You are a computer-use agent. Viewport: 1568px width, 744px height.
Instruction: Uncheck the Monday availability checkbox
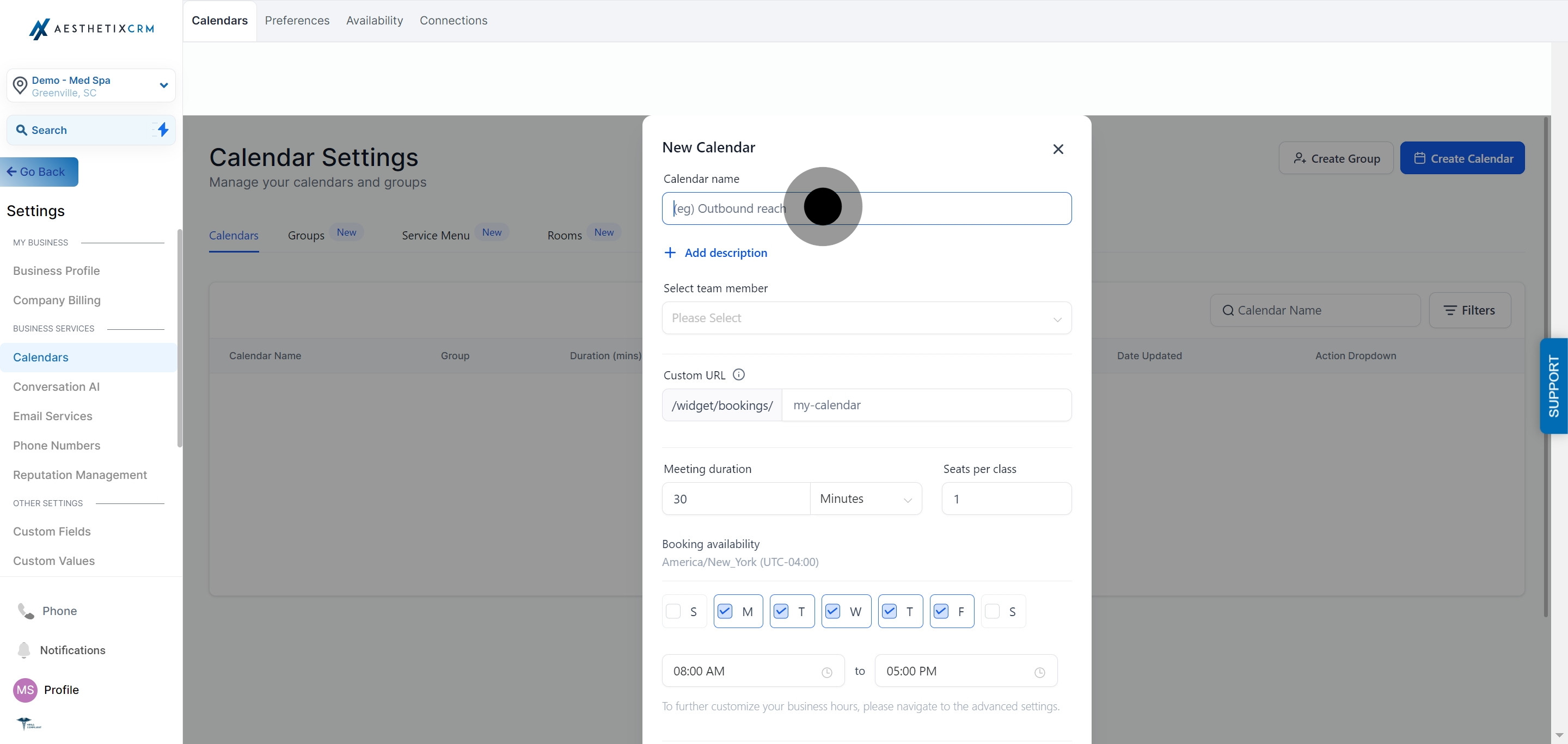coord(725,611)
